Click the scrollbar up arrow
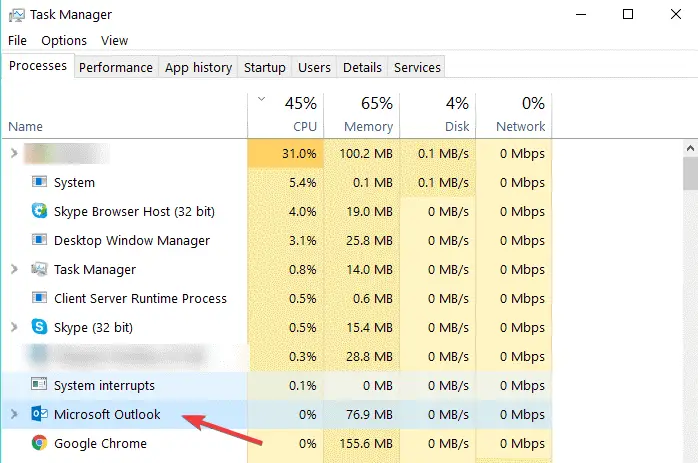The height and width of the screenshot is (463, 698). tap(690, 148)
